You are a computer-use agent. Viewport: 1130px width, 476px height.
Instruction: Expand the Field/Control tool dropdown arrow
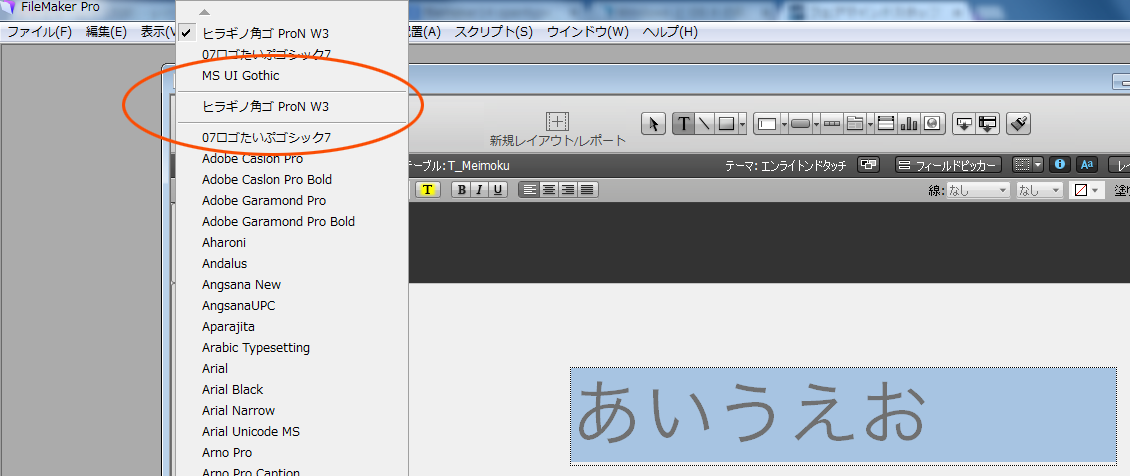click(x=784, y=124)
